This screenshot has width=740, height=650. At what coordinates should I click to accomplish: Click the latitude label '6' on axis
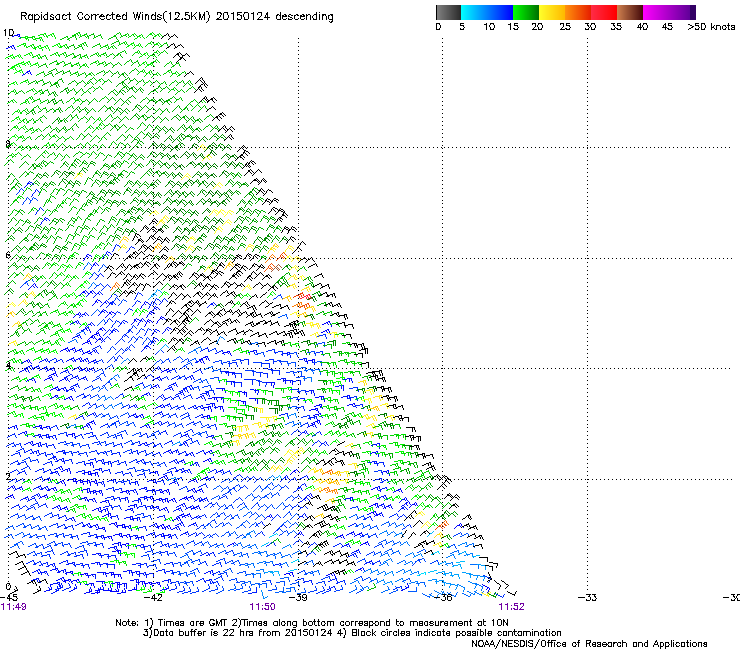click(x=8, y=255)
